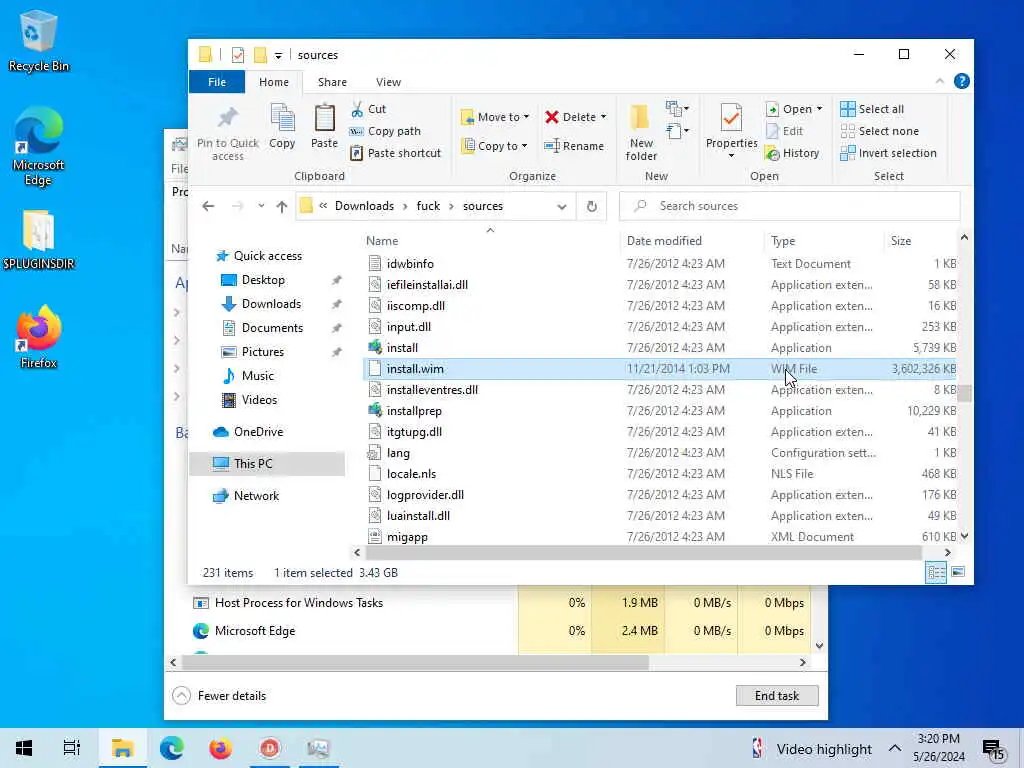
Task: Open the Copy to dropdown
Action: click(494, 146)
